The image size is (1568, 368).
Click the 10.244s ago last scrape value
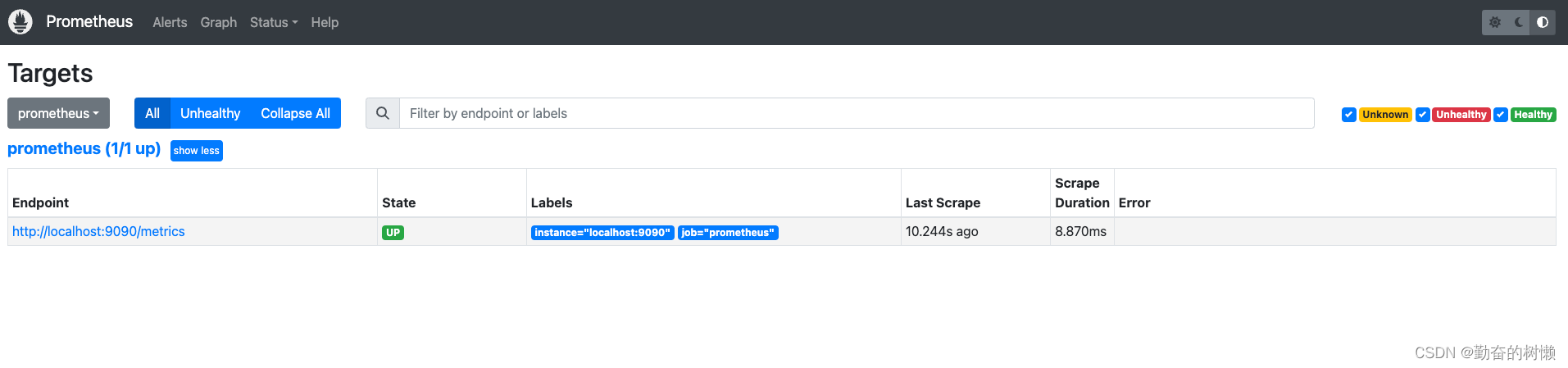942,231
